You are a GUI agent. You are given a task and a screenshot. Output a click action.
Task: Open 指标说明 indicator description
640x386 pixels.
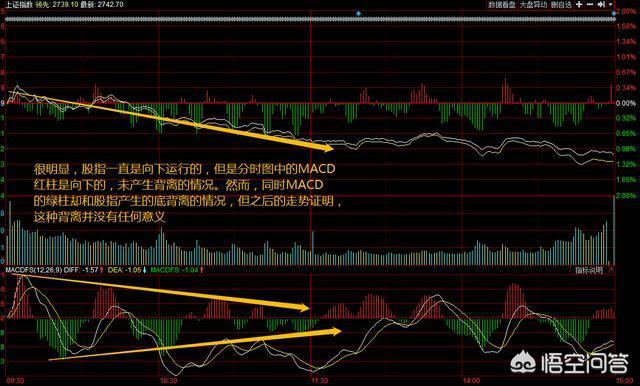pos(589,270)
